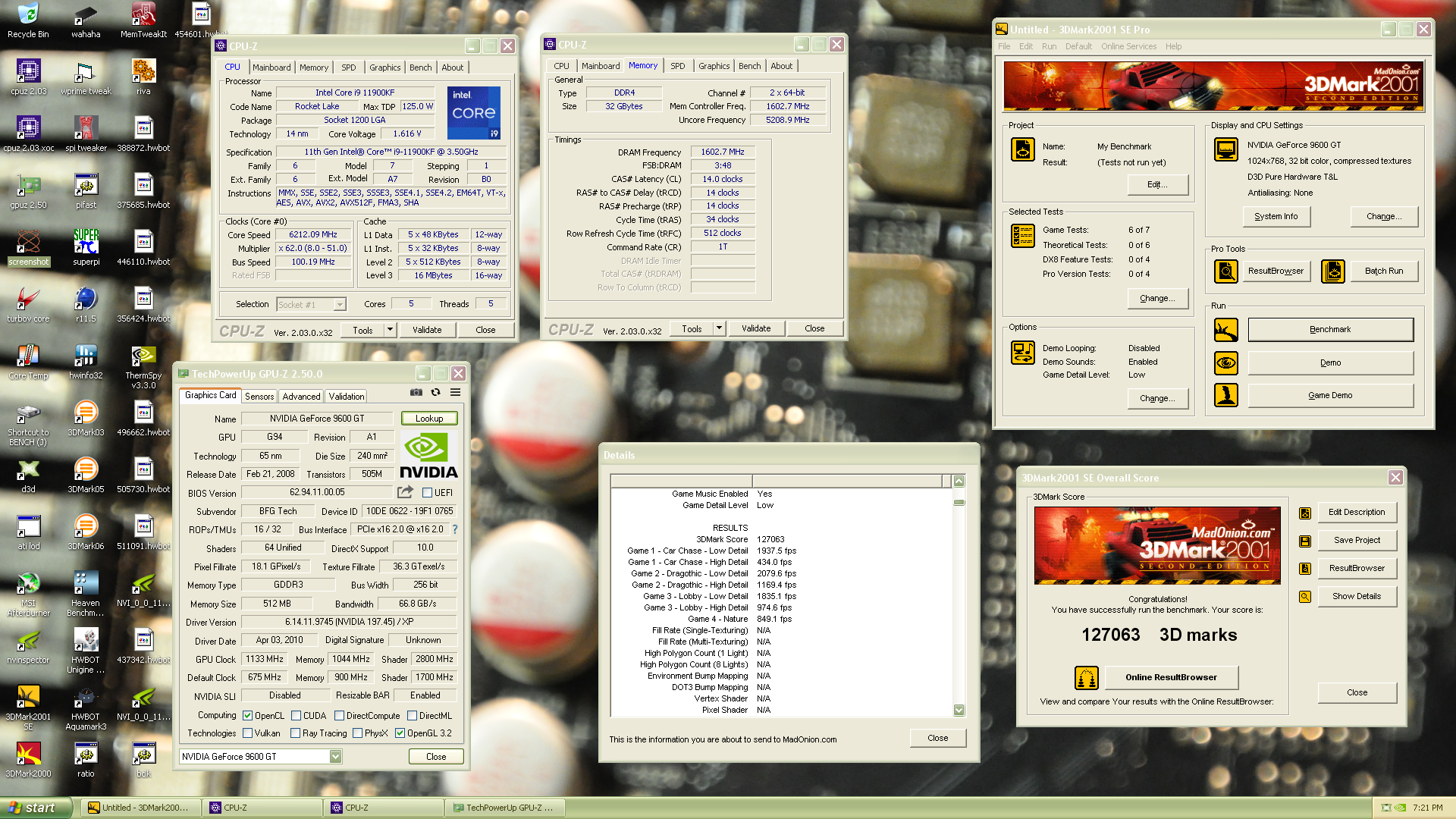
Task: Toggle the Ray Tracing checkbox
Action: (295, 733)
